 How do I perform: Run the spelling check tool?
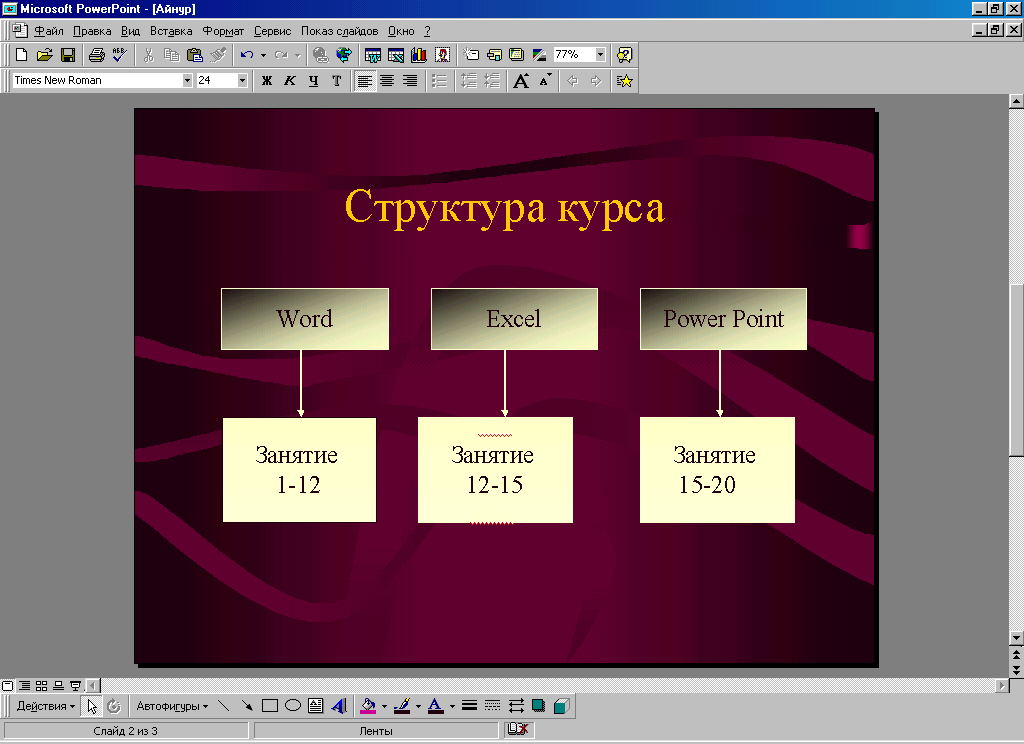click(119, 55)
